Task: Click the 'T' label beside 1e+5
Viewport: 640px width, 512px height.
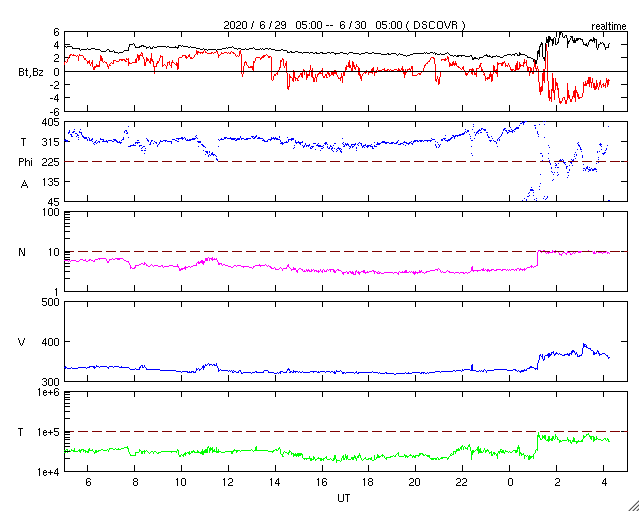Action: pyautogui.click(x=21, y=432)
